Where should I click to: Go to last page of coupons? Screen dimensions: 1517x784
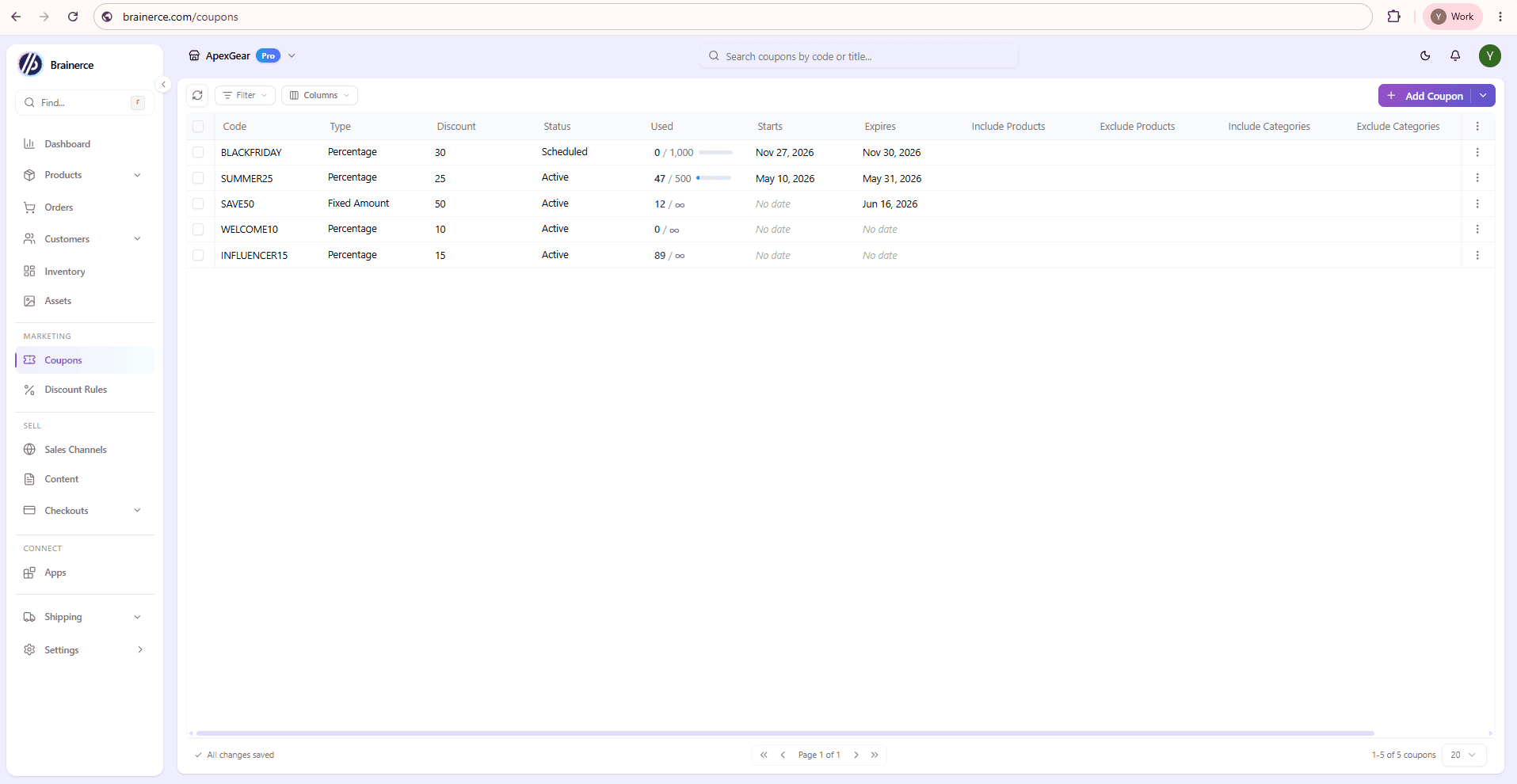click(x=875, y=755)
